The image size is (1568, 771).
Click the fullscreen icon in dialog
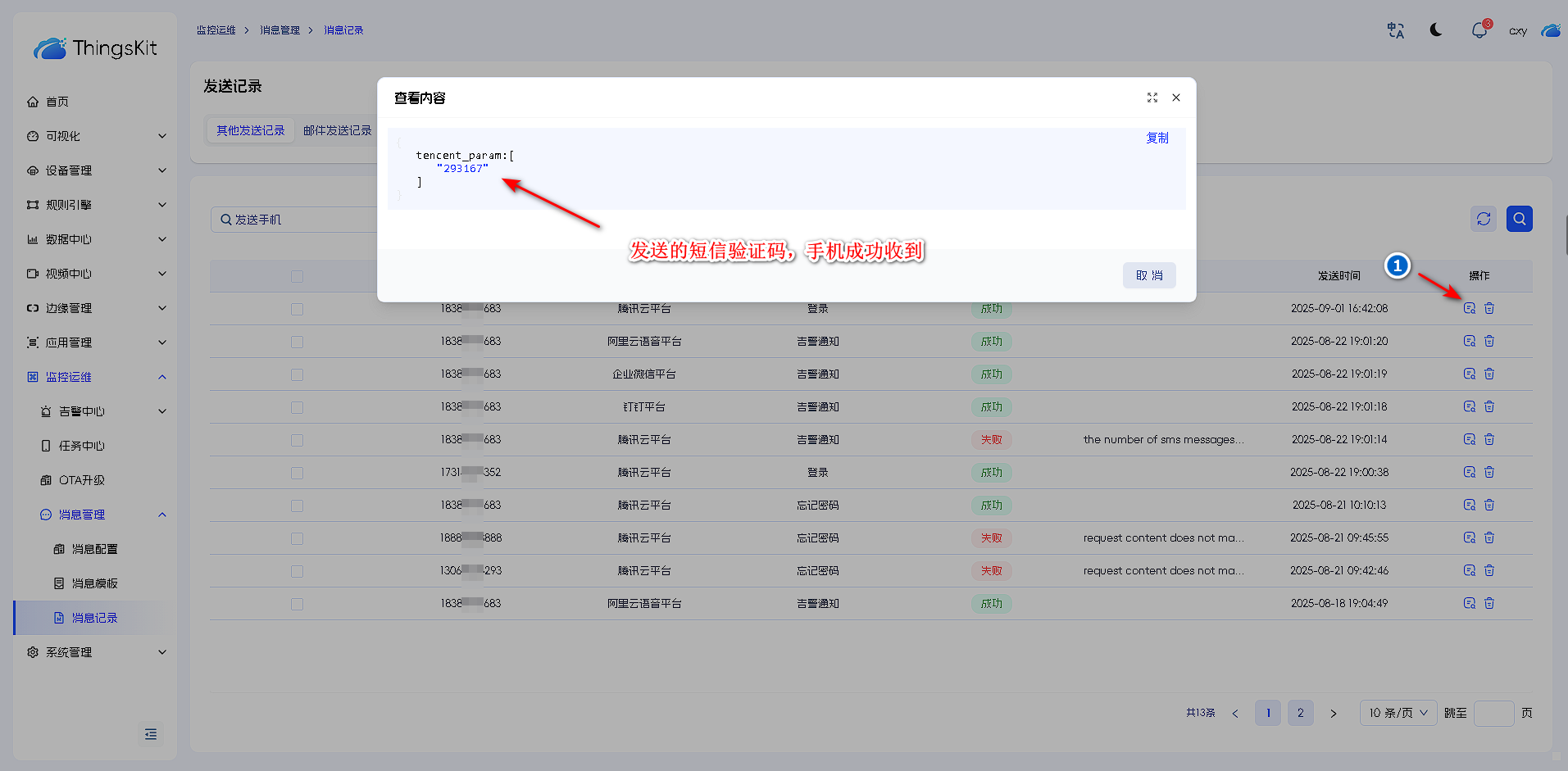(x=1152, y=98)
